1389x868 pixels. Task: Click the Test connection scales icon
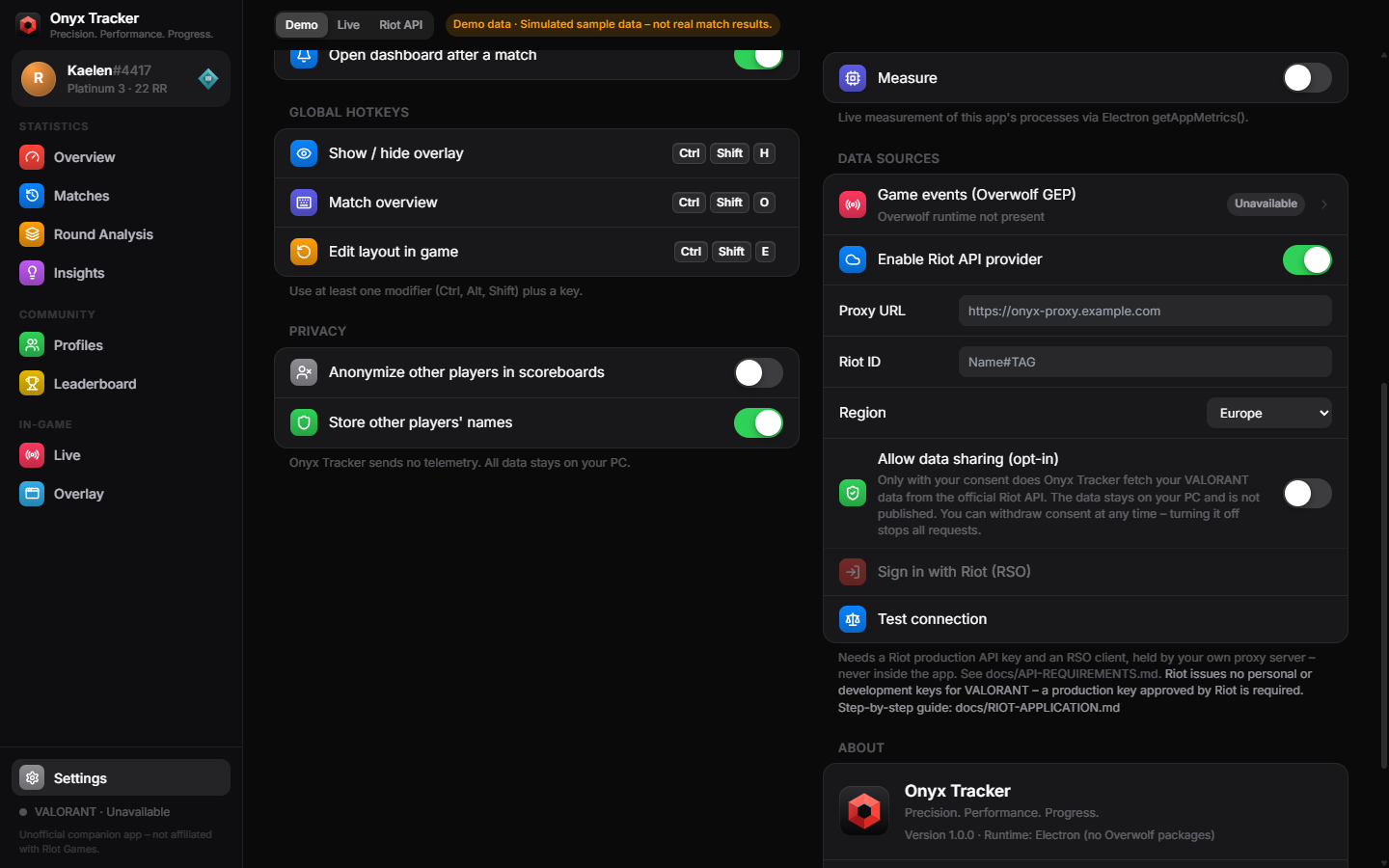point(853,619)
